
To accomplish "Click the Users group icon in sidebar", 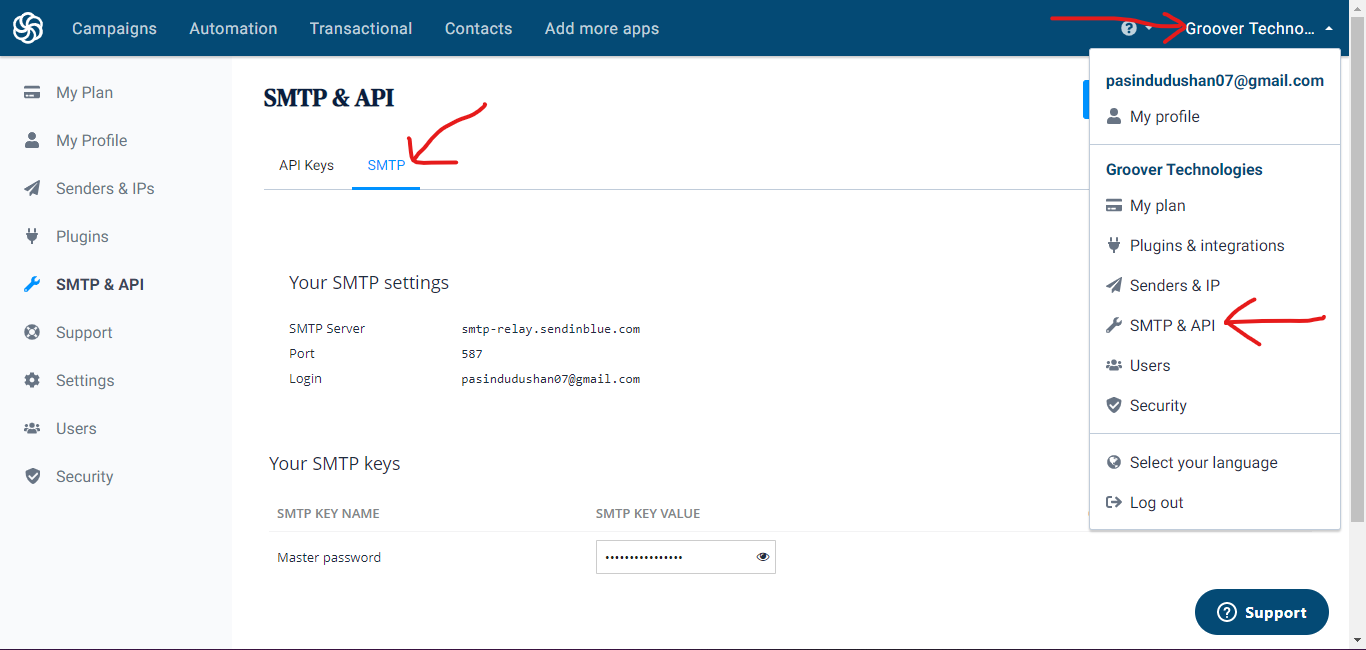I will [x=32, y=428].
